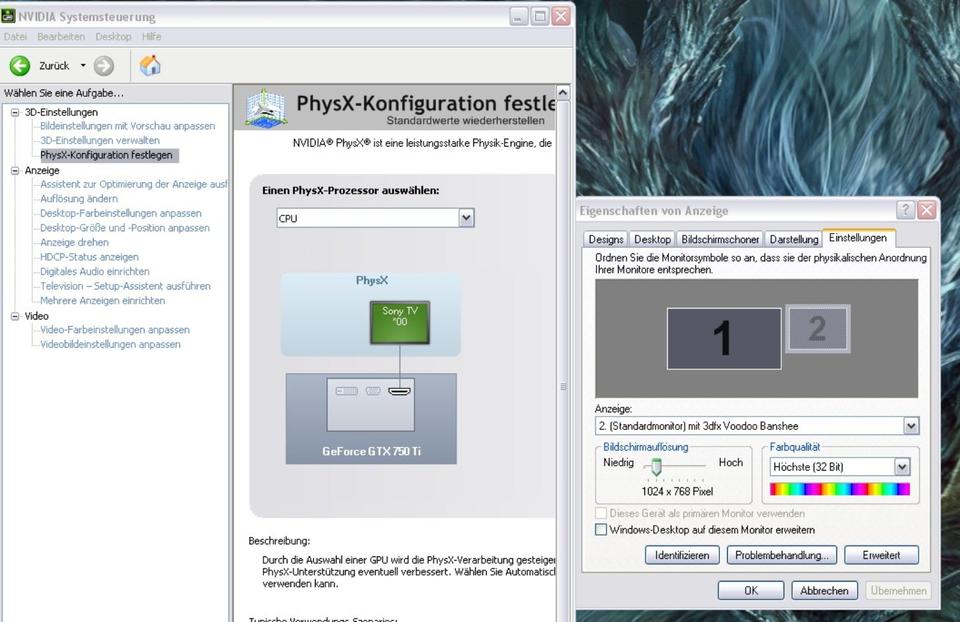Open the Zurück history dropdown arrow
Image resolution: width=960 pixels, height=622 pixels.
(83, 66)
